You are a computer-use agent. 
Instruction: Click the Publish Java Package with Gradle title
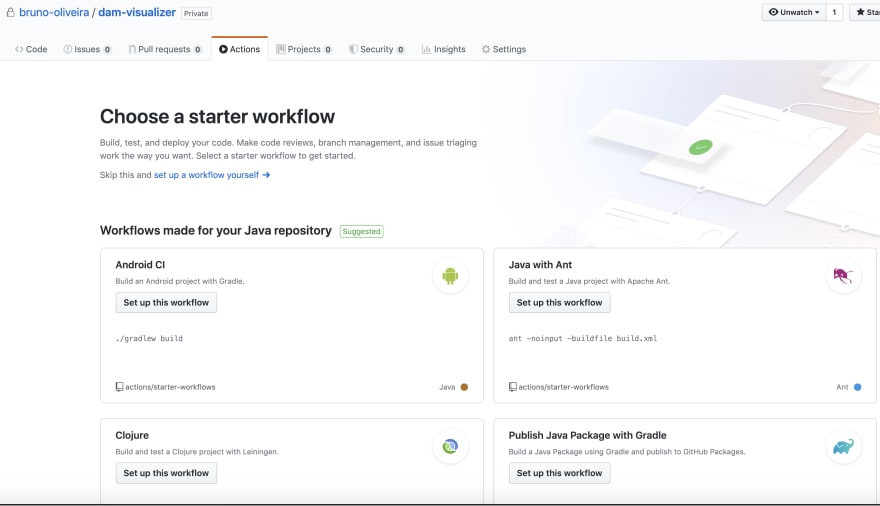(x=588, y=435)
